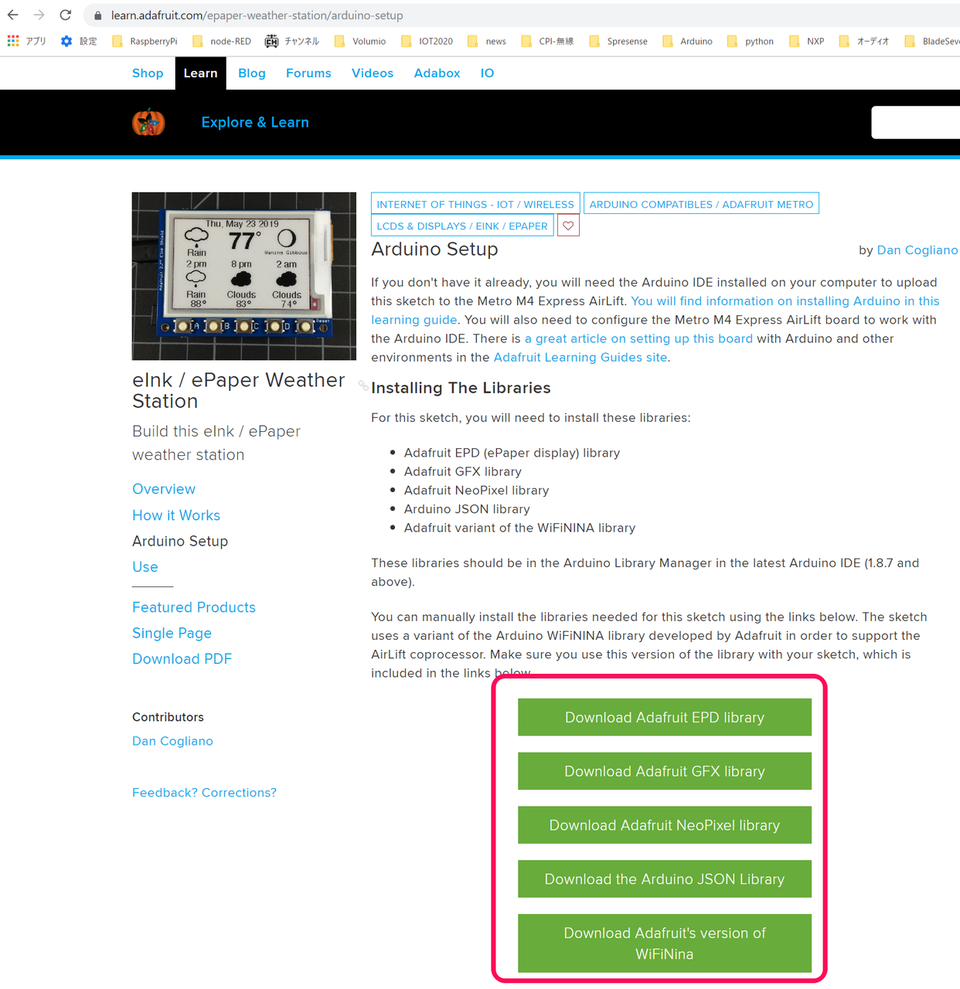Select the LCDS & DISPLAYS / EINK / EPAPER tag
960x989 pixels.
(462, 226)
